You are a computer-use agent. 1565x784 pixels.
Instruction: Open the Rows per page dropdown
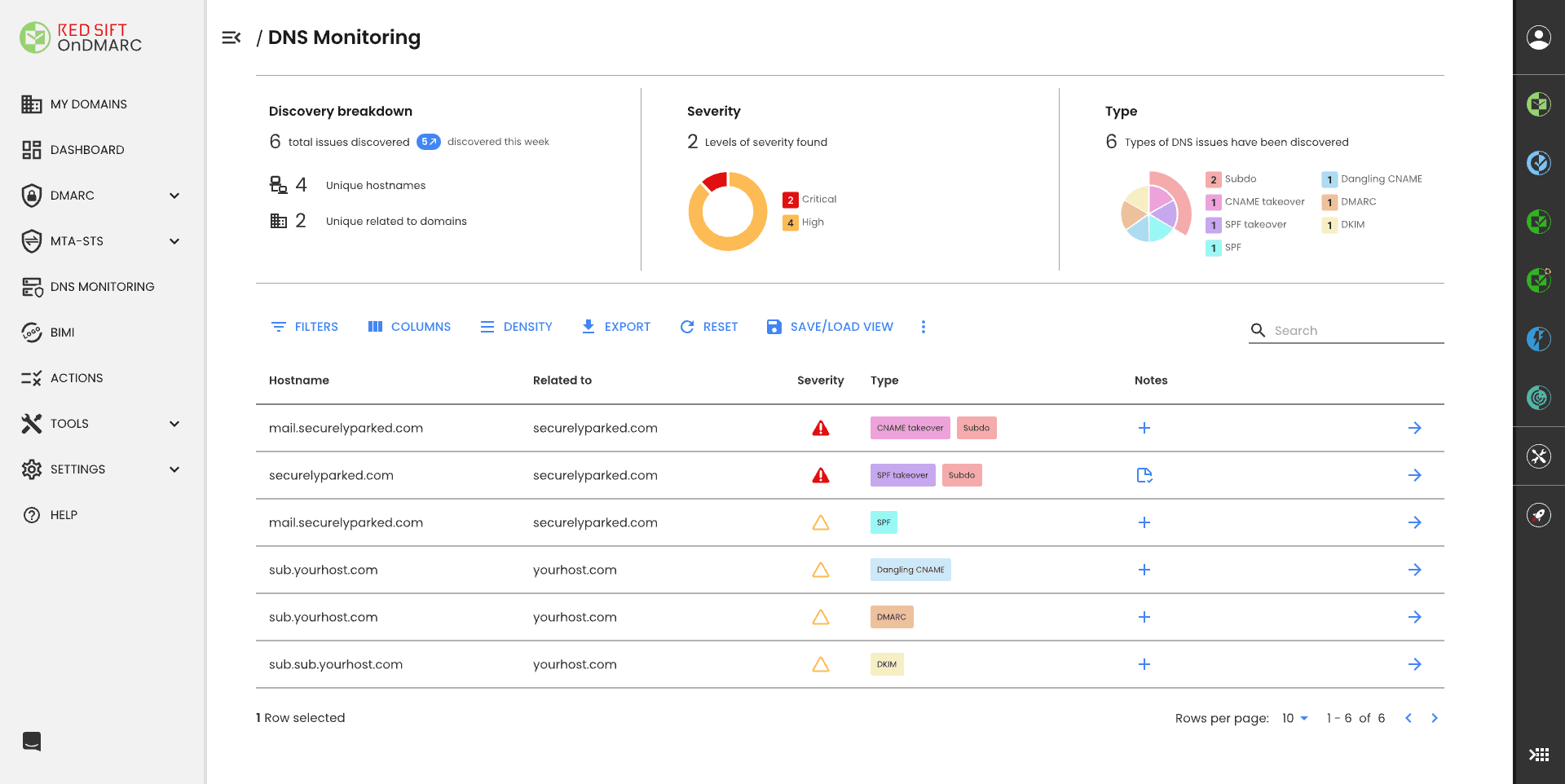tap(1294, 718)
